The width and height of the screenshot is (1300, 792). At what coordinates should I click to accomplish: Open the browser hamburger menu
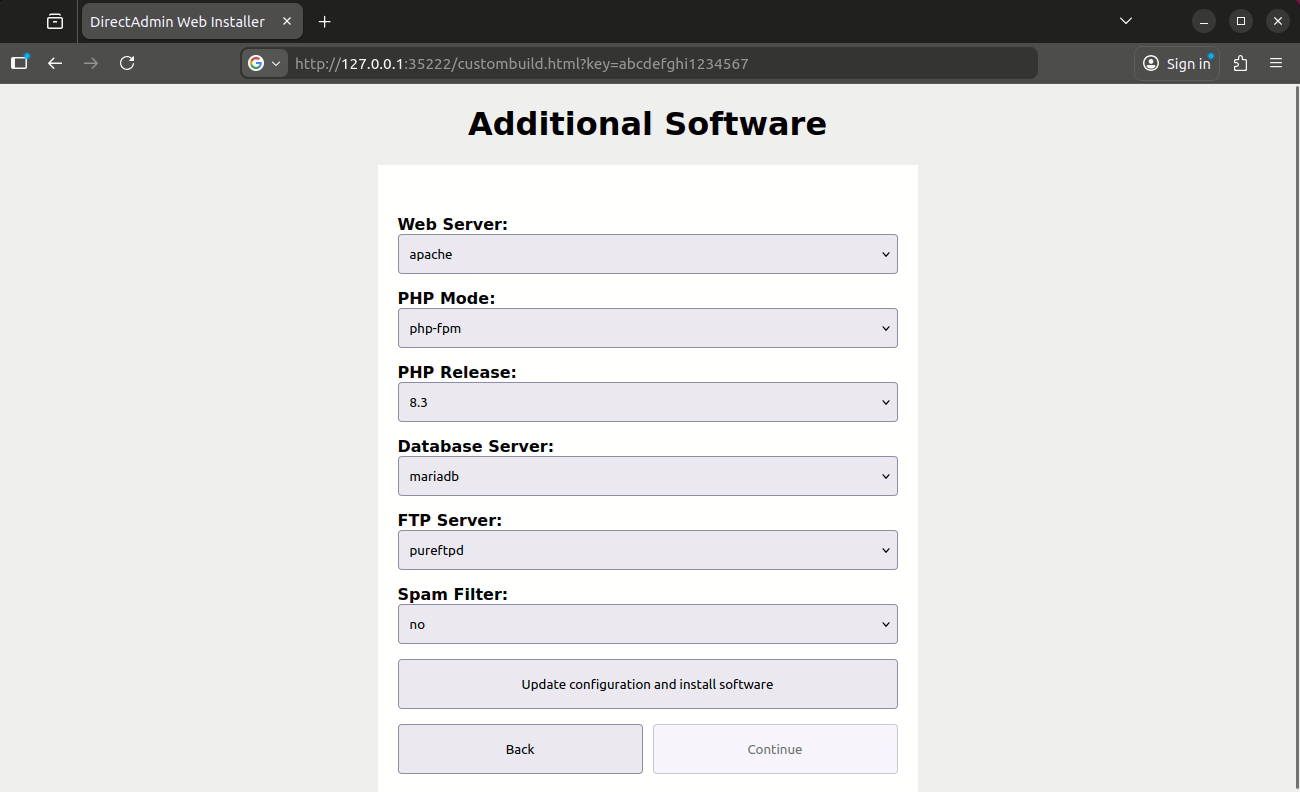[1276, 62]
